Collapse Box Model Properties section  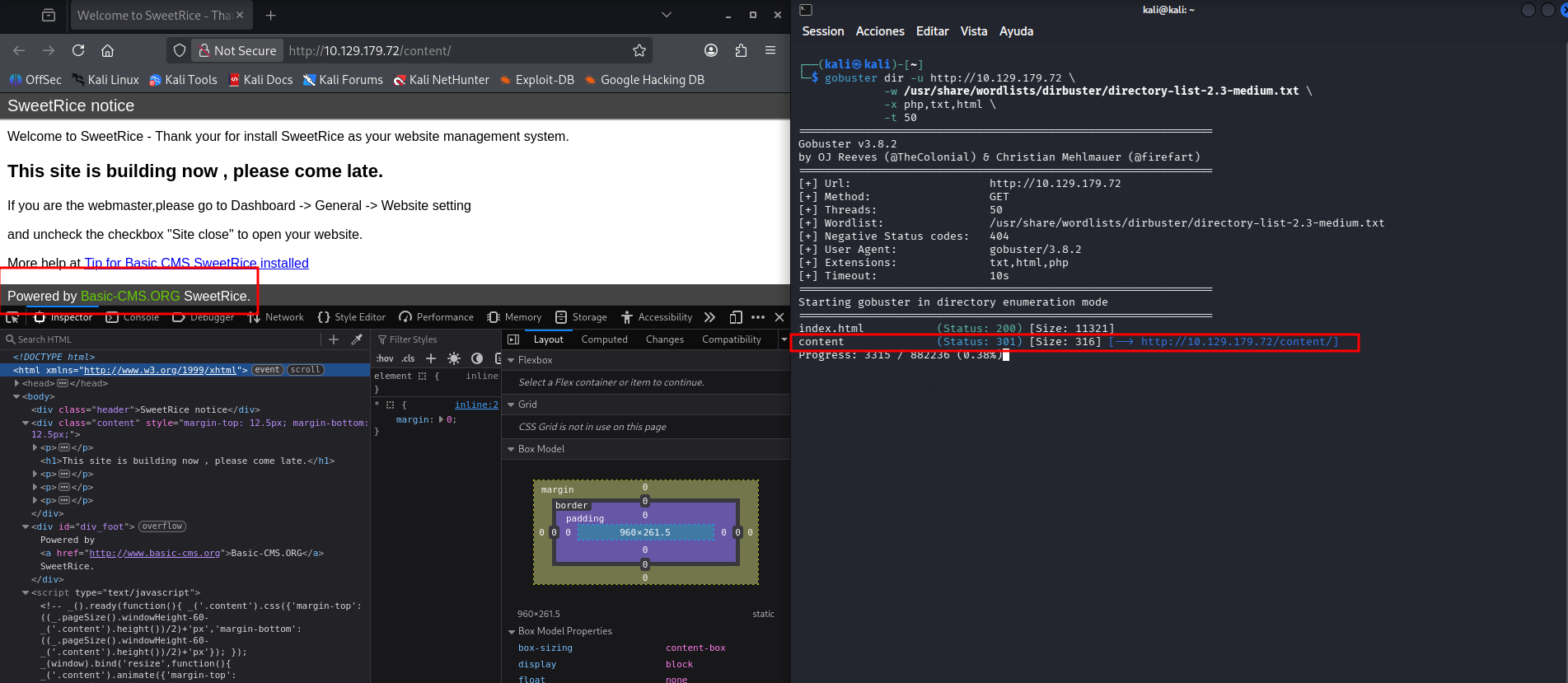tap(511, 632)
